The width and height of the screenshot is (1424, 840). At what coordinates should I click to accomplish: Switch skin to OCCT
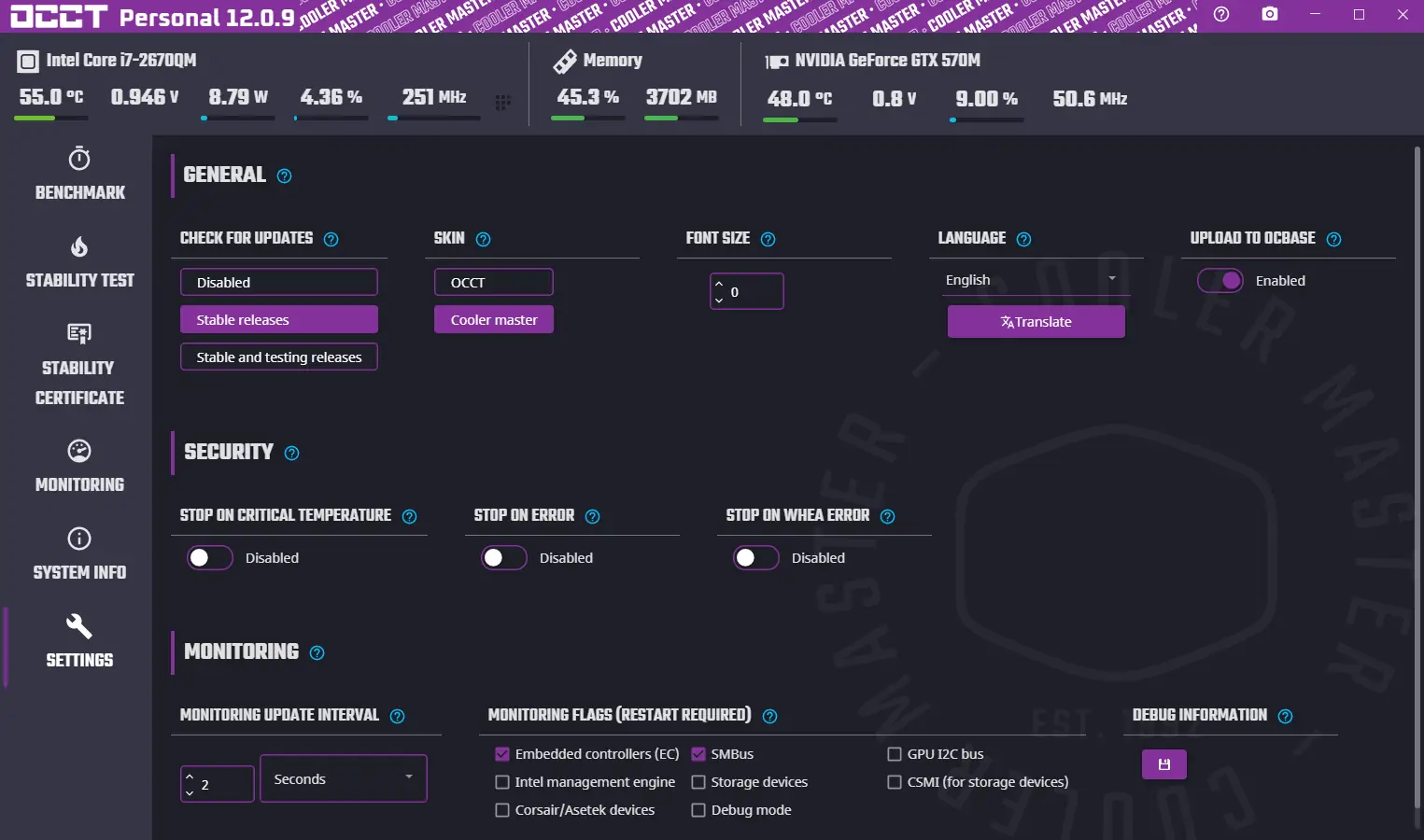pyautogui.click(x=494, y=282)
